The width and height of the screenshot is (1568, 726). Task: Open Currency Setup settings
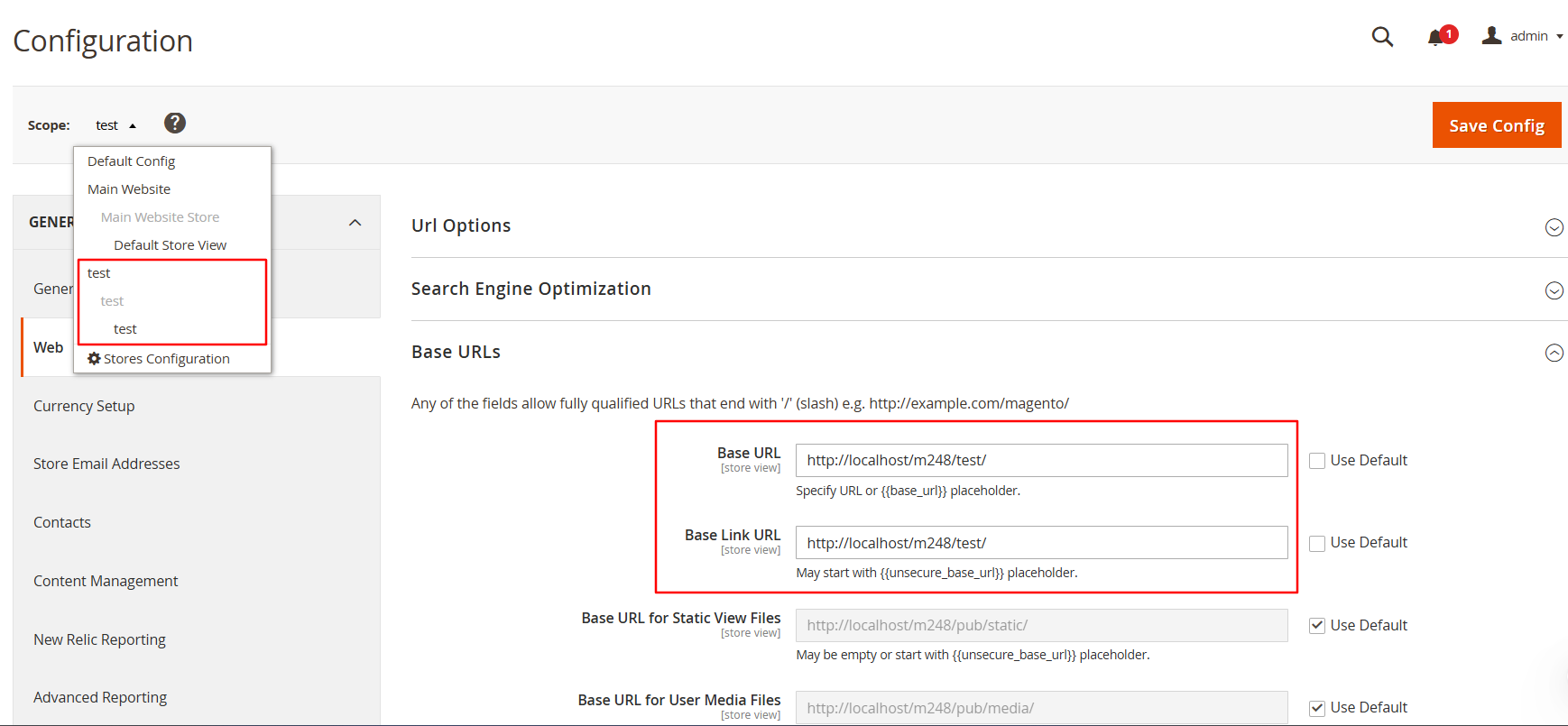coord(84,406)
